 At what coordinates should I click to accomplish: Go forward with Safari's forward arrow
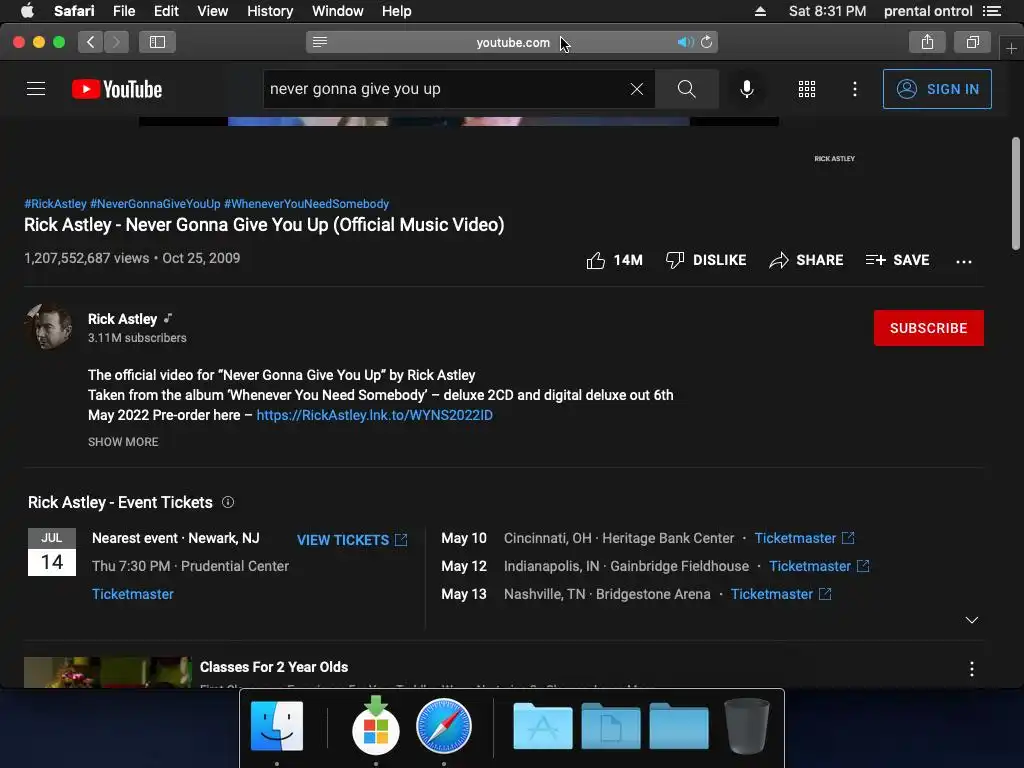click(x=116, y=42)
